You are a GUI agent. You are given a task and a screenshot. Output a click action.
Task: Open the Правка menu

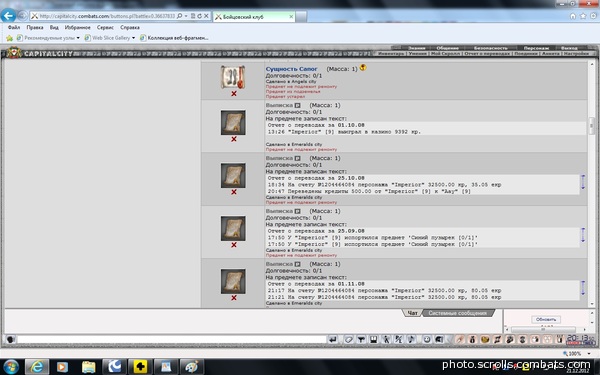tap(35, 28)
